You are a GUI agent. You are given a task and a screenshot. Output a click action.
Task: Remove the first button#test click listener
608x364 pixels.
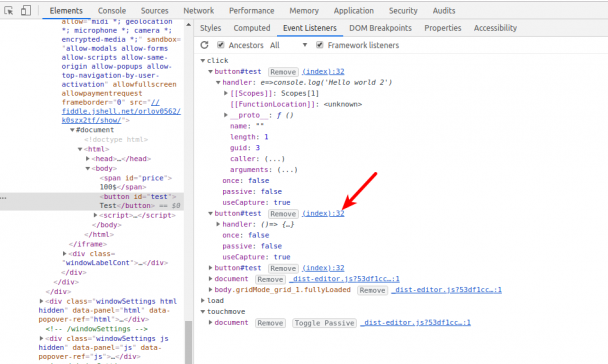(283, 72)
